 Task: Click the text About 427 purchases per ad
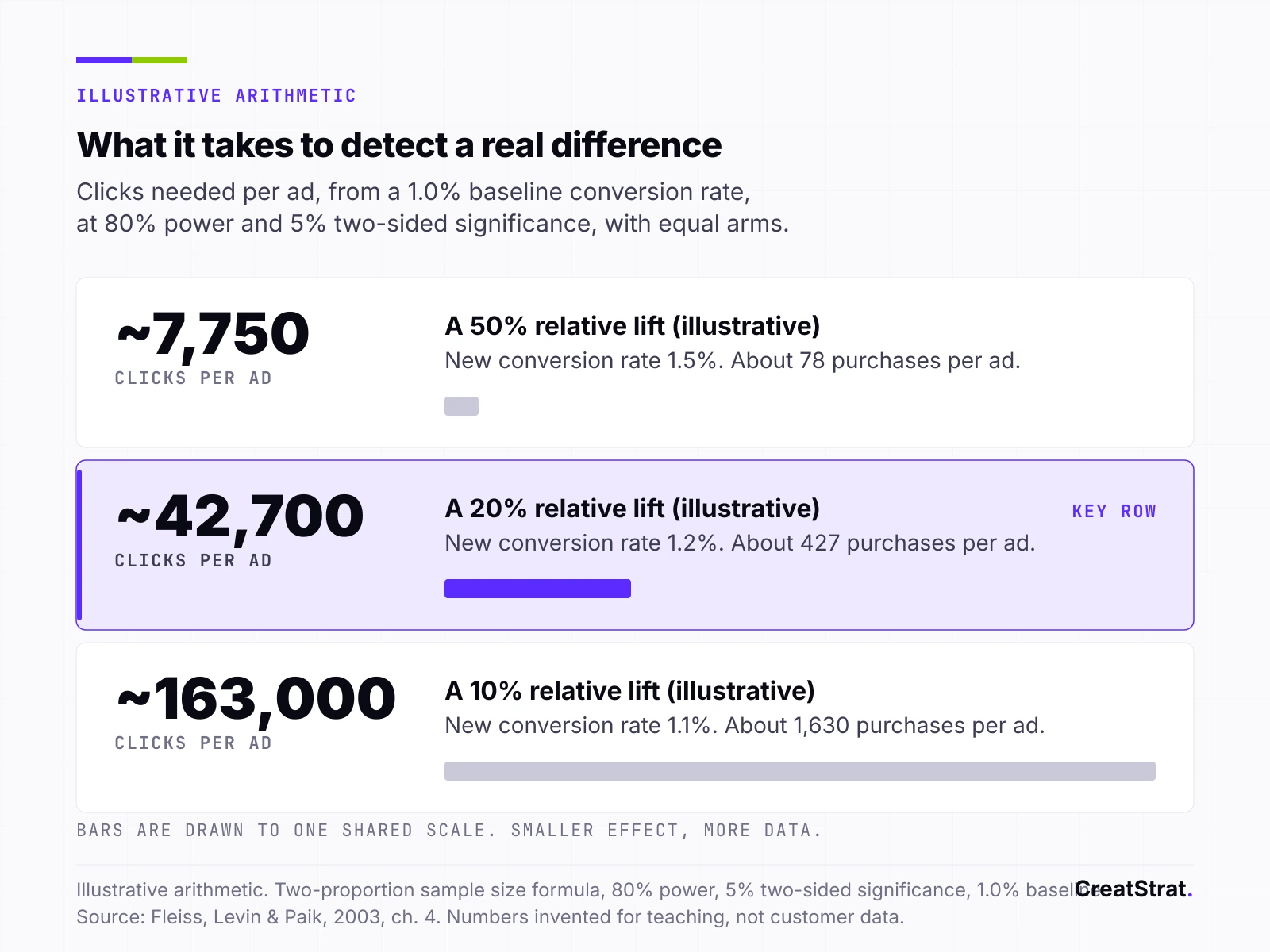[883, 543]
